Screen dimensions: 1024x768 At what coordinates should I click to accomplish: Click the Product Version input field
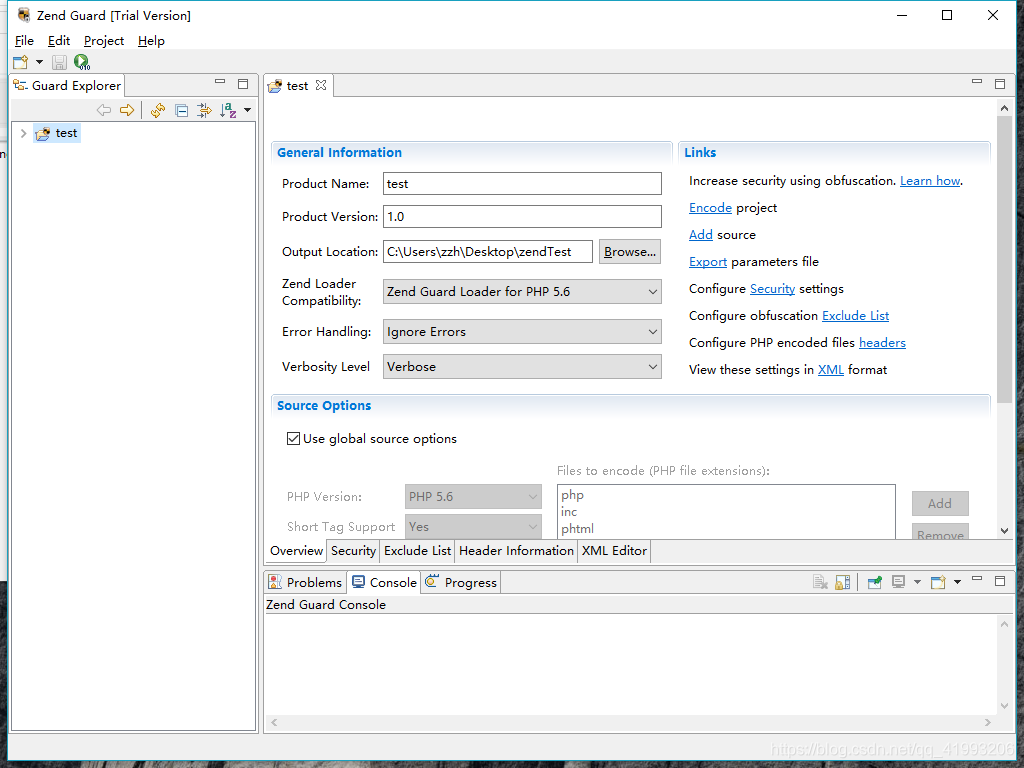coord(522,216)
